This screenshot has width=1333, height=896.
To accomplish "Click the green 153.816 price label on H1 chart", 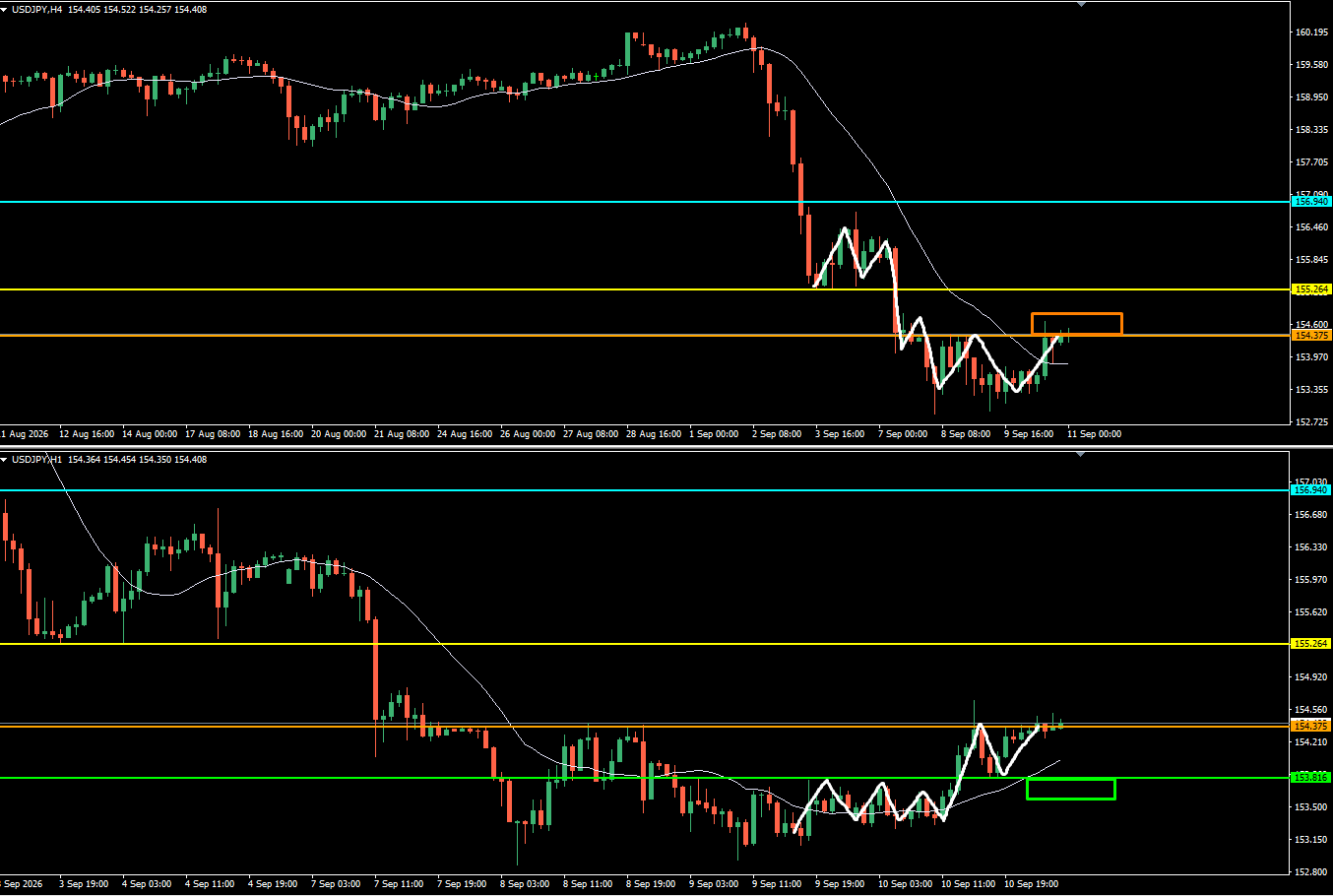I will (x=1311, y=778).
